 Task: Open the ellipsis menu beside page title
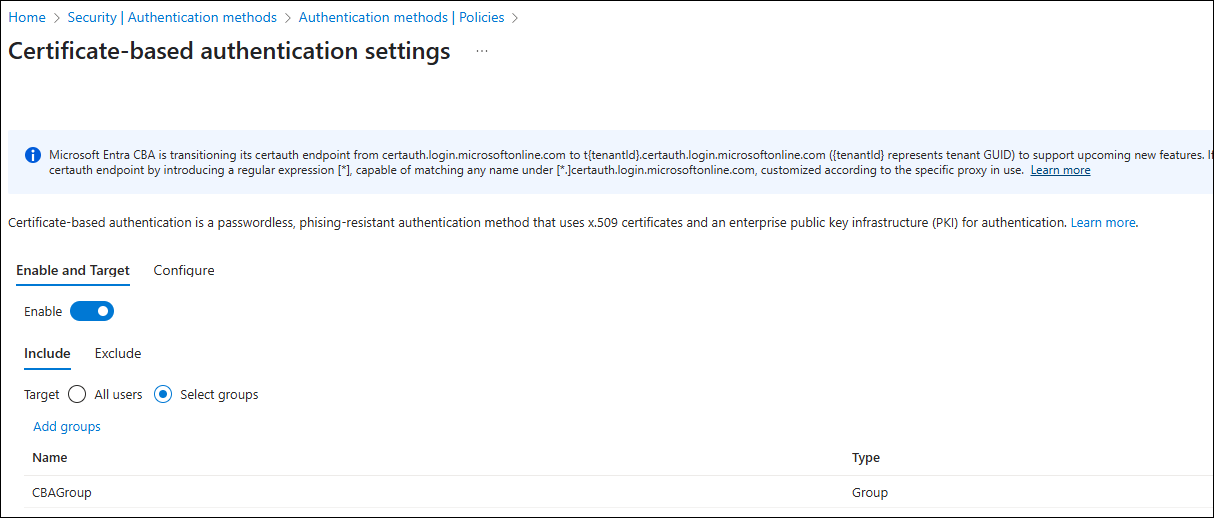pos(482,51)
